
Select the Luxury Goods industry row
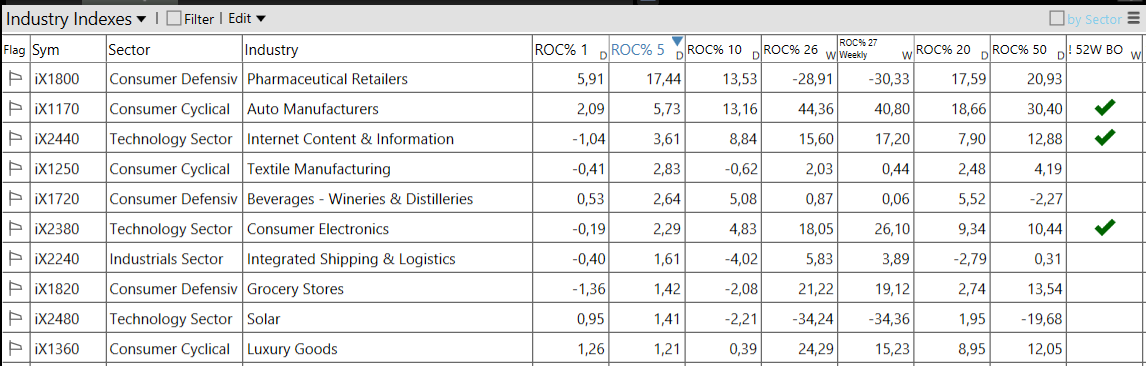click(x=573, y=348)
